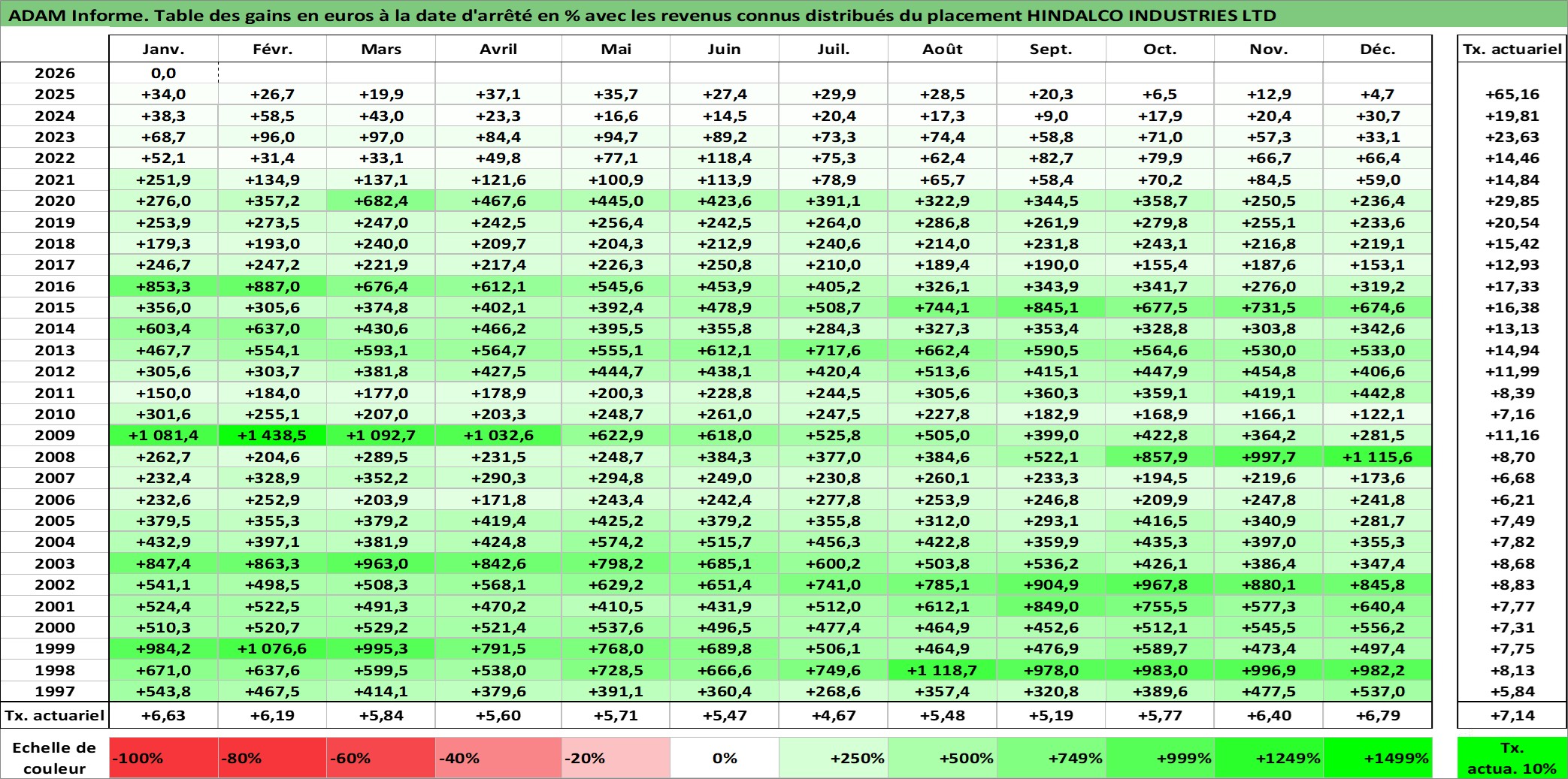Click the '+845,1' cell
This screenshot has height=779, width=1568.
[x=1052, y=307]
